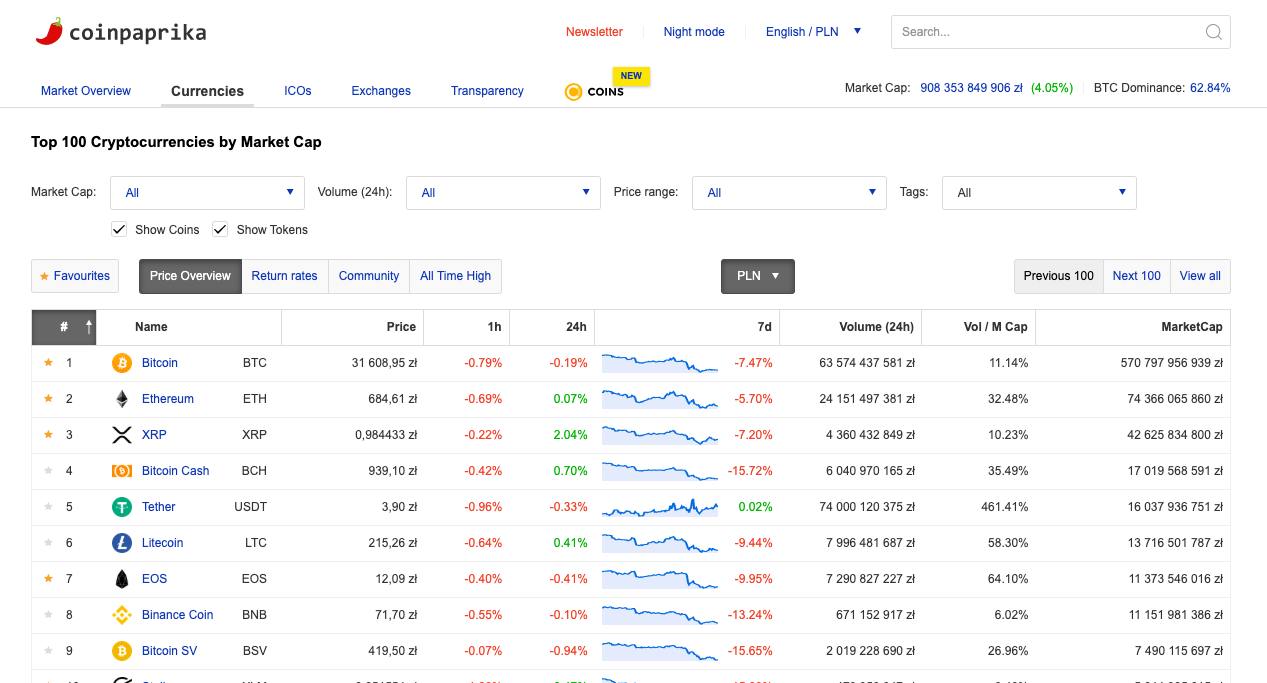Open the Bitcoin name link

(x=160, y=363)
